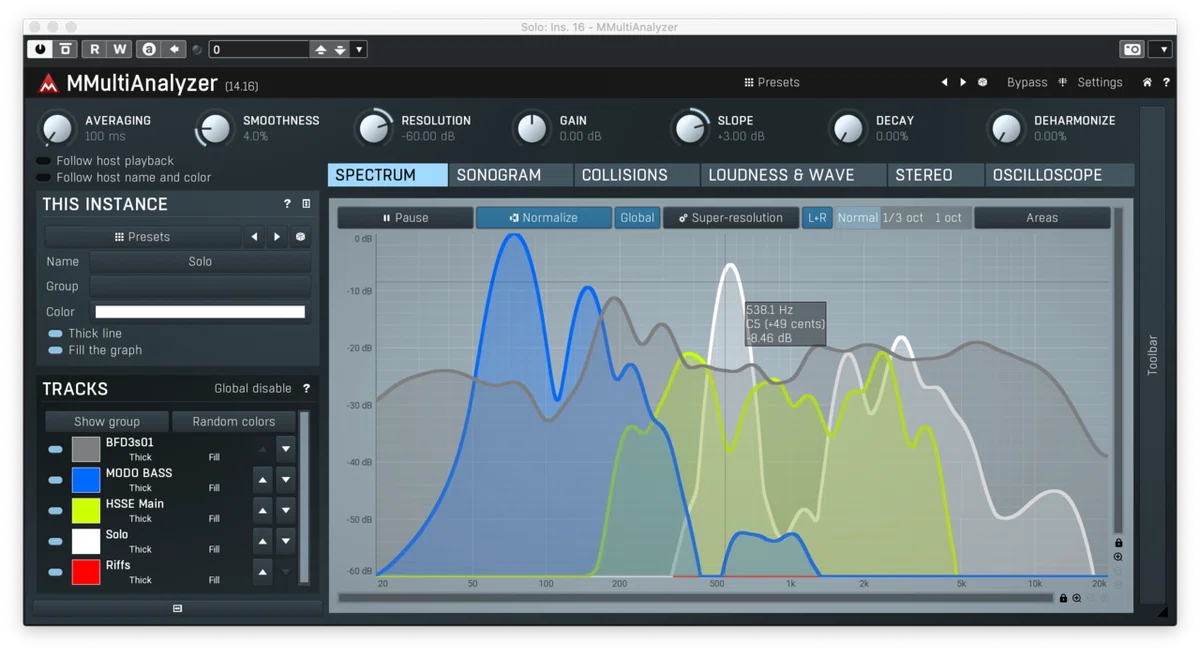Switch to the Oscilloscope tab
This screenshot has width=1200, height=653.
tap(1060, 175)
